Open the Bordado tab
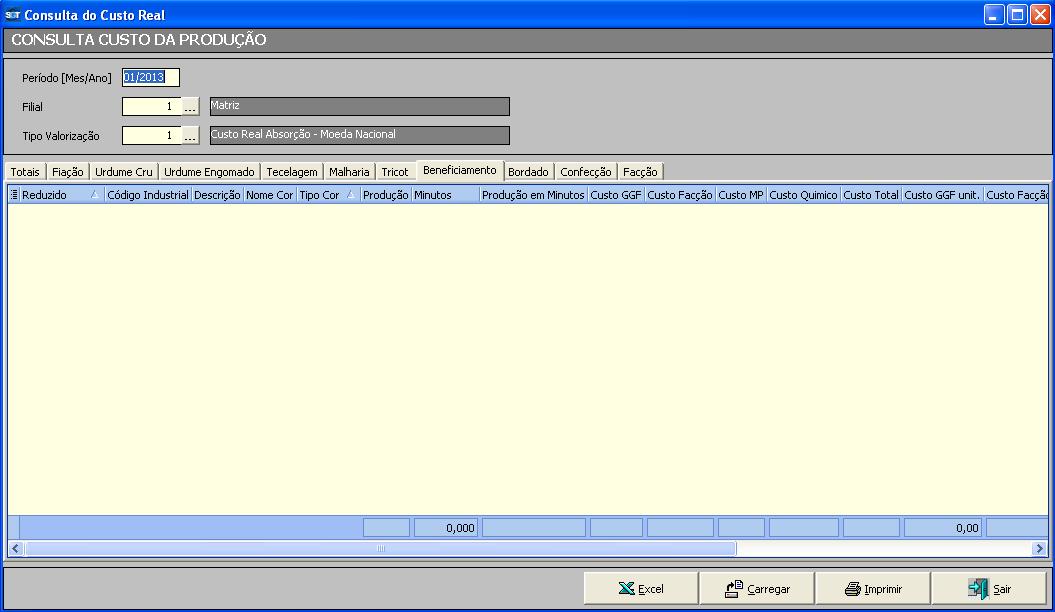 (x=528, y=172)
